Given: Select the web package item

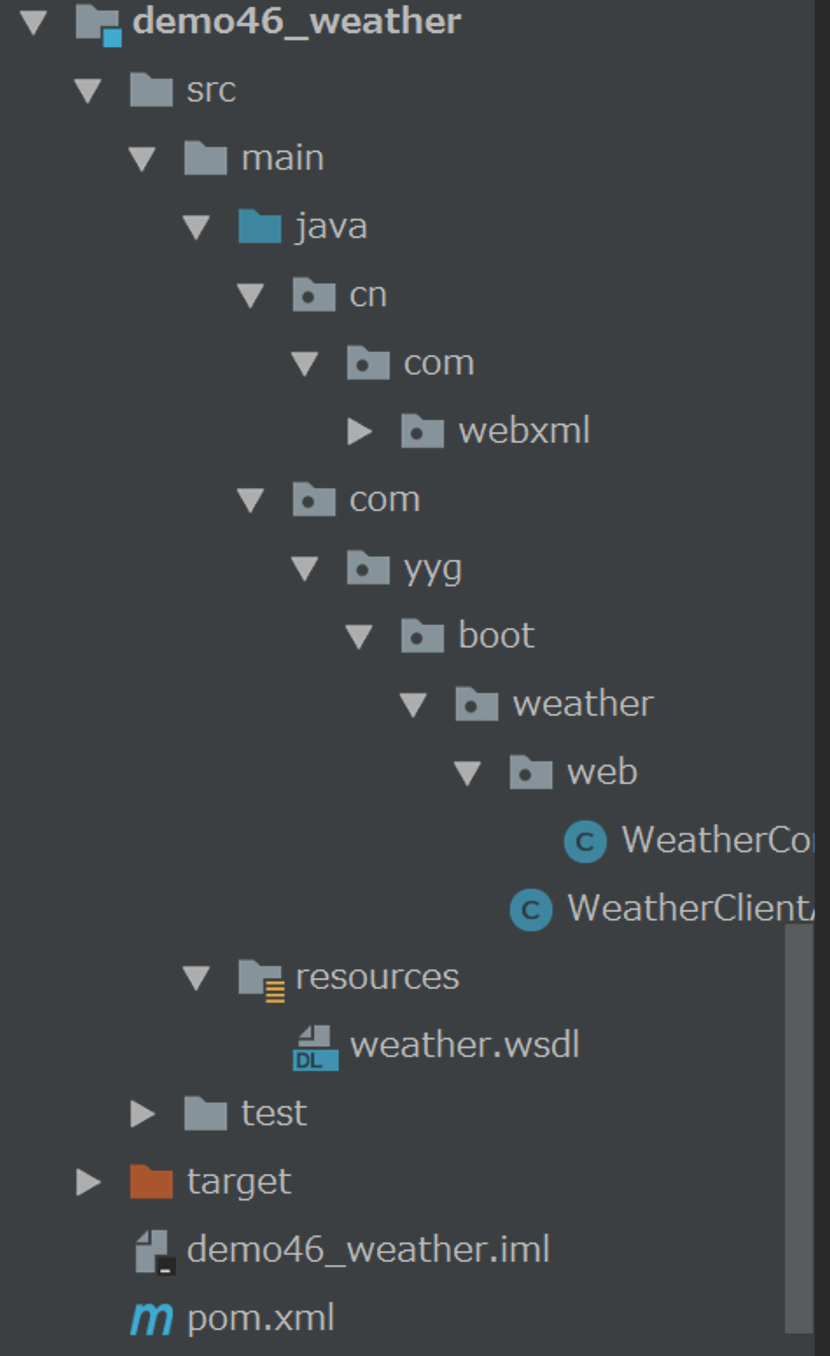Looking at the screenshot, I should (x=573, y=772).
